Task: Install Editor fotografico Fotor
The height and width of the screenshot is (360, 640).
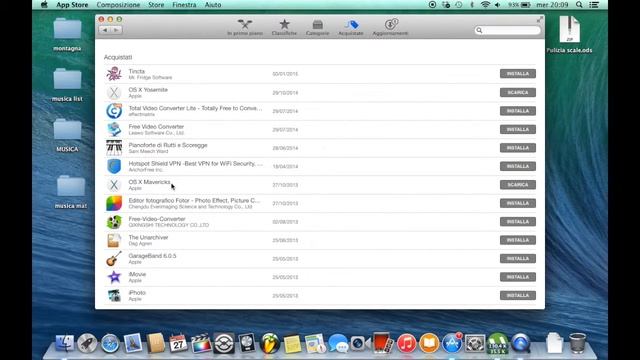Action: tap(518, 203)
